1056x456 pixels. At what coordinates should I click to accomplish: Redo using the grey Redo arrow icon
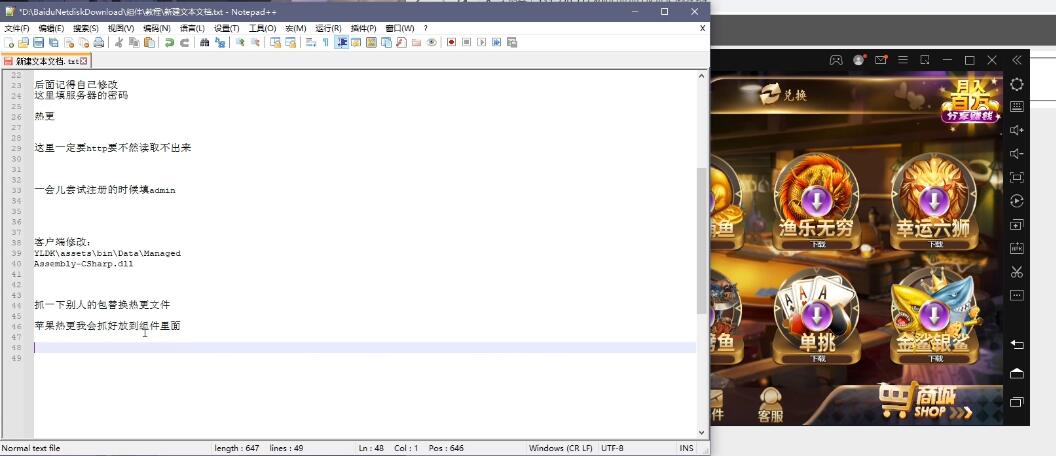tap(184, 42)
